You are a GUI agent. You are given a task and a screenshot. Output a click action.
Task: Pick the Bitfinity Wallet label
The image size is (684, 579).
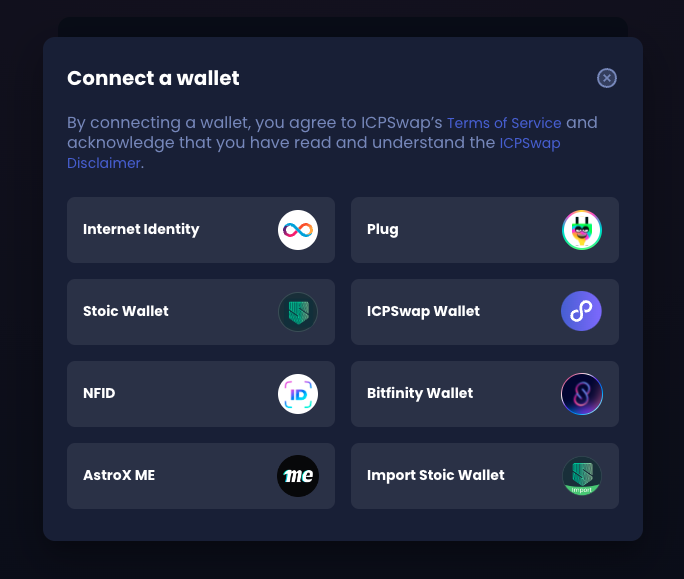pyautogui.click(x=420, y=393)
